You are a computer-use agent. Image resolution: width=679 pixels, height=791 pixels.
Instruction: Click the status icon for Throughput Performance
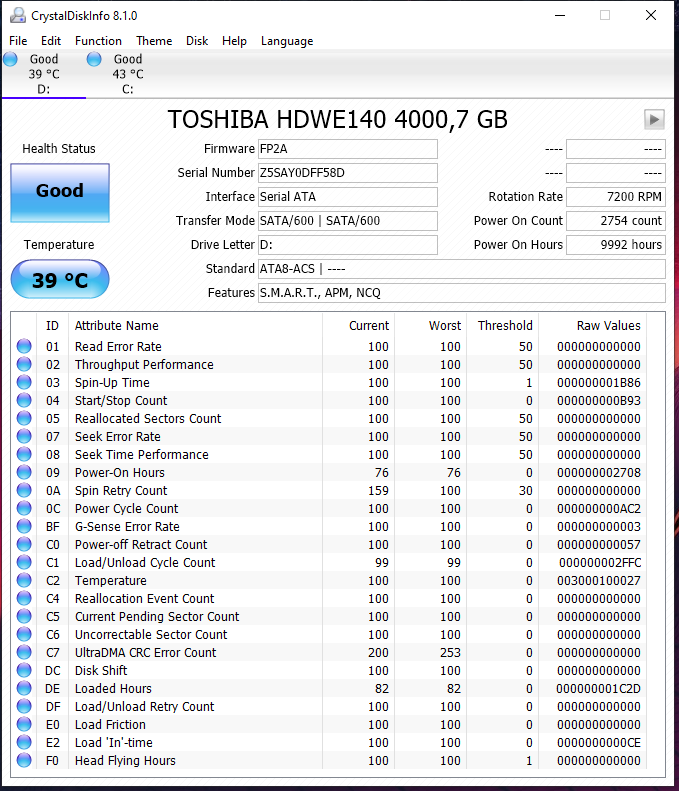coord(24,364)
